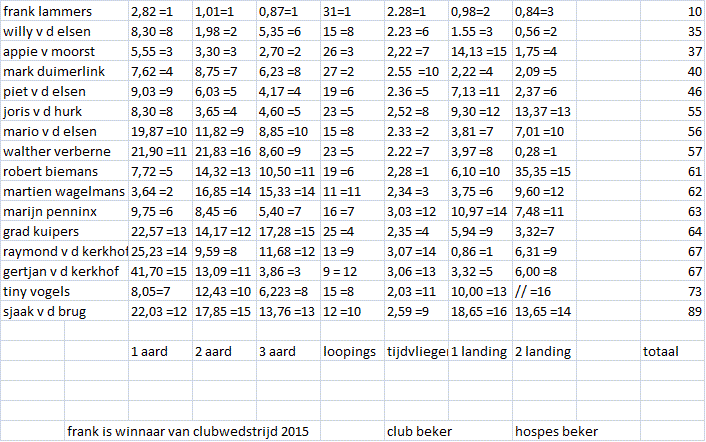
Task: Click the cell with 35,35 =15
Action: click(544, 171)
